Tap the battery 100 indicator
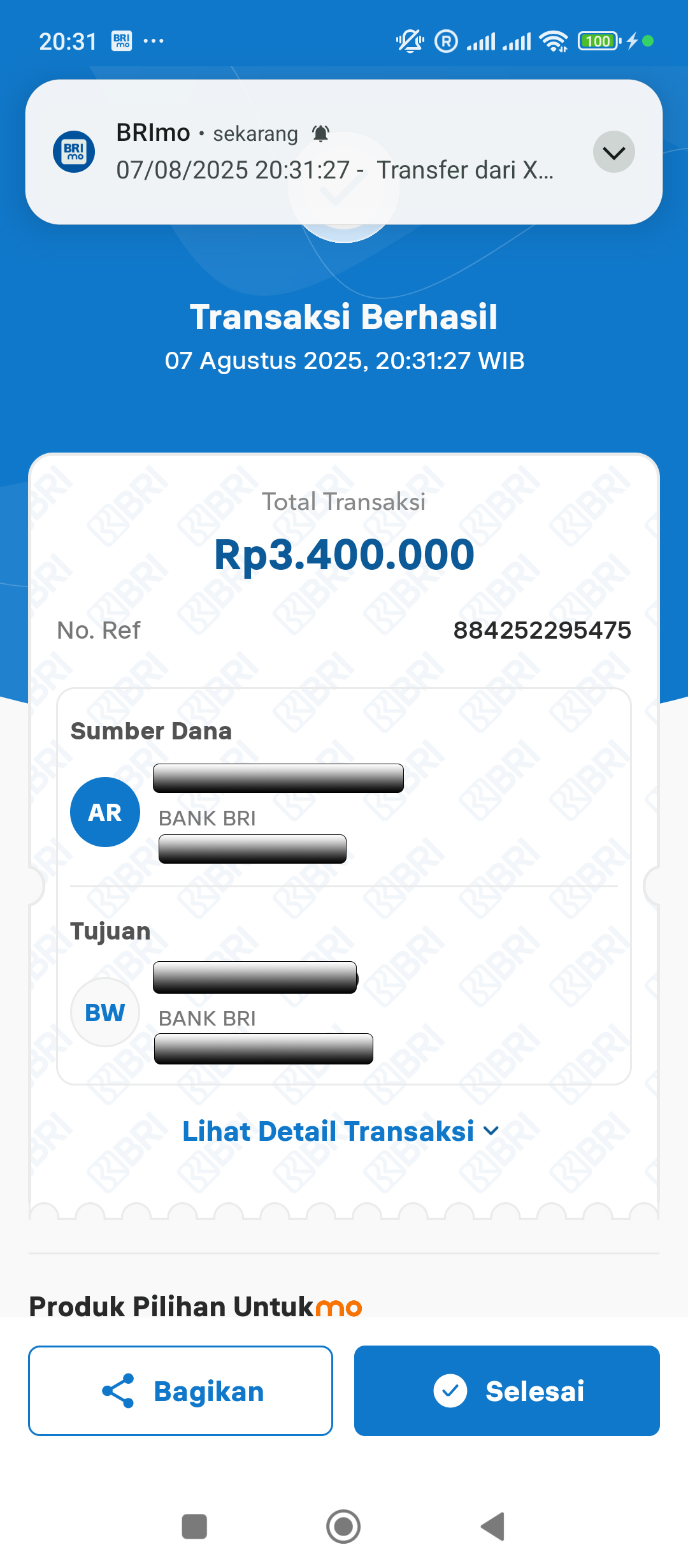The width and height of the screenshot is (688, 1568). click(599, 41)
